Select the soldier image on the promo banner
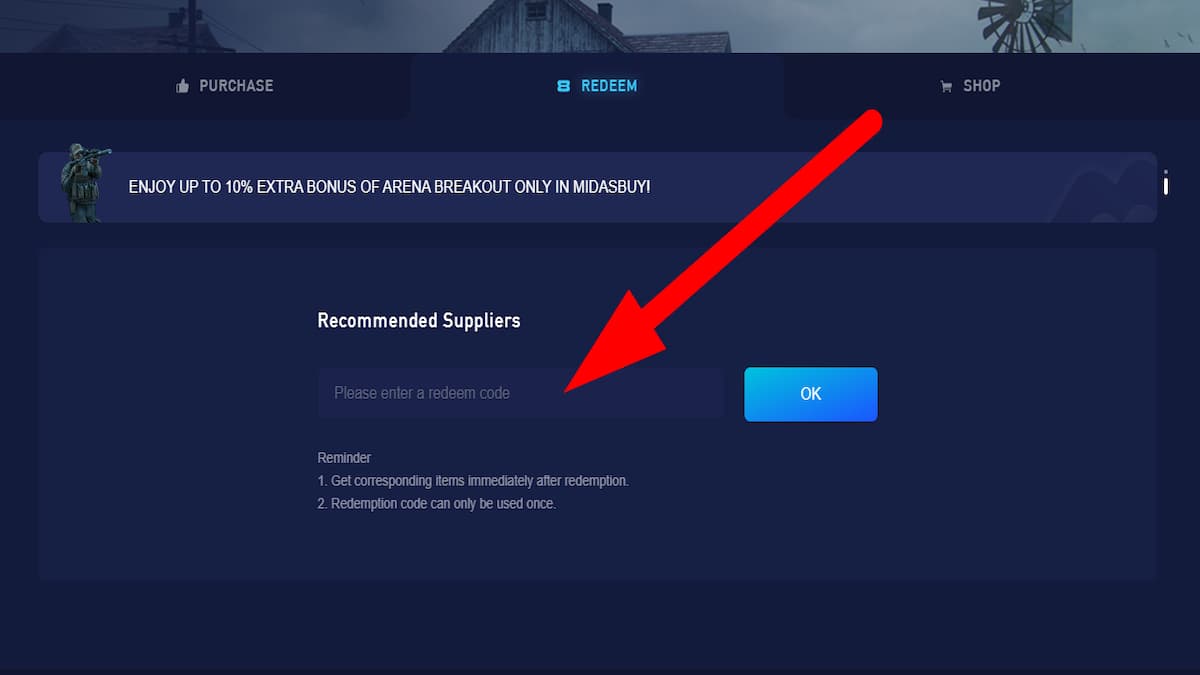 (84, 182)
